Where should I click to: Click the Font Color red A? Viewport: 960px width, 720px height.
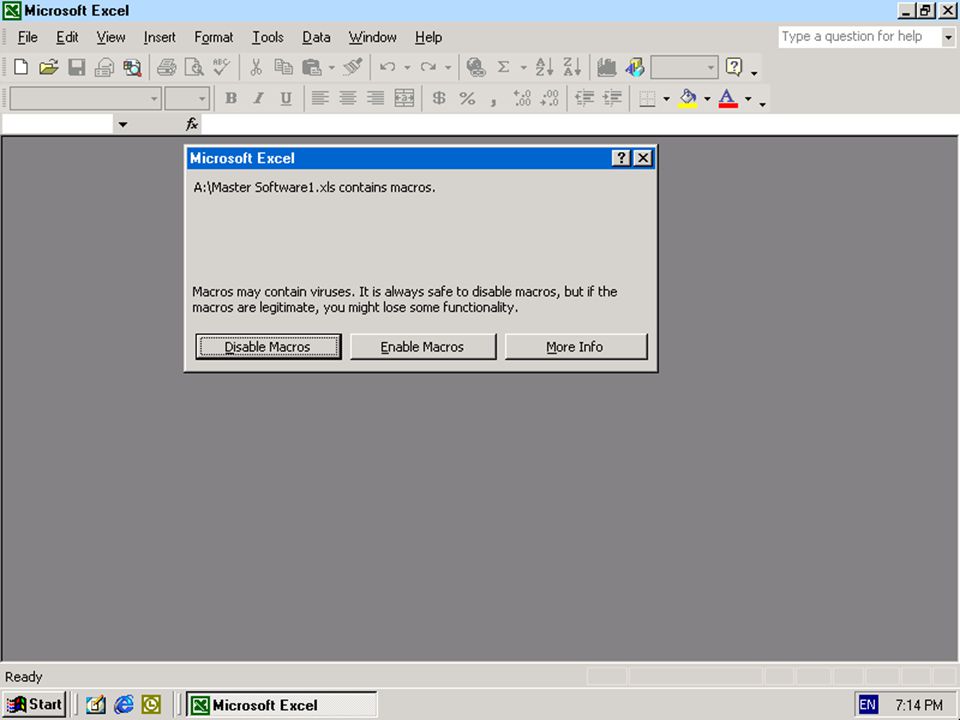click(727, 98)
